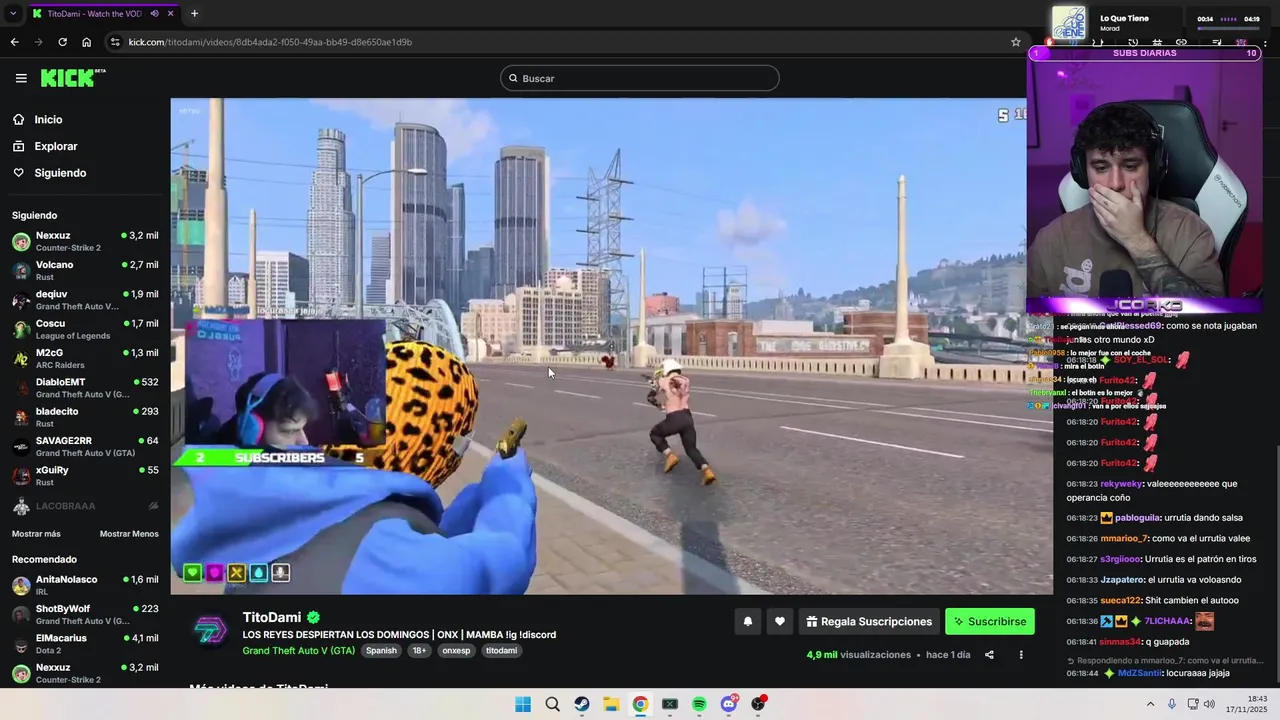The image size is (1280, 720).
Task: Switch to Chrome in taskbar
Action: (640, 704)
